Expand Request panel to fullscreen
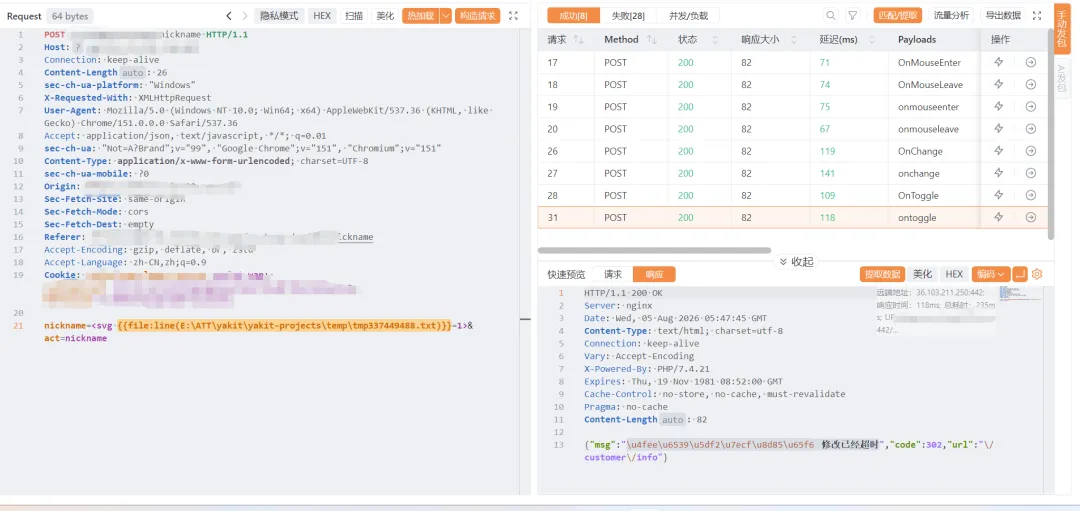 pyautogui.click(x=513, y=16)
